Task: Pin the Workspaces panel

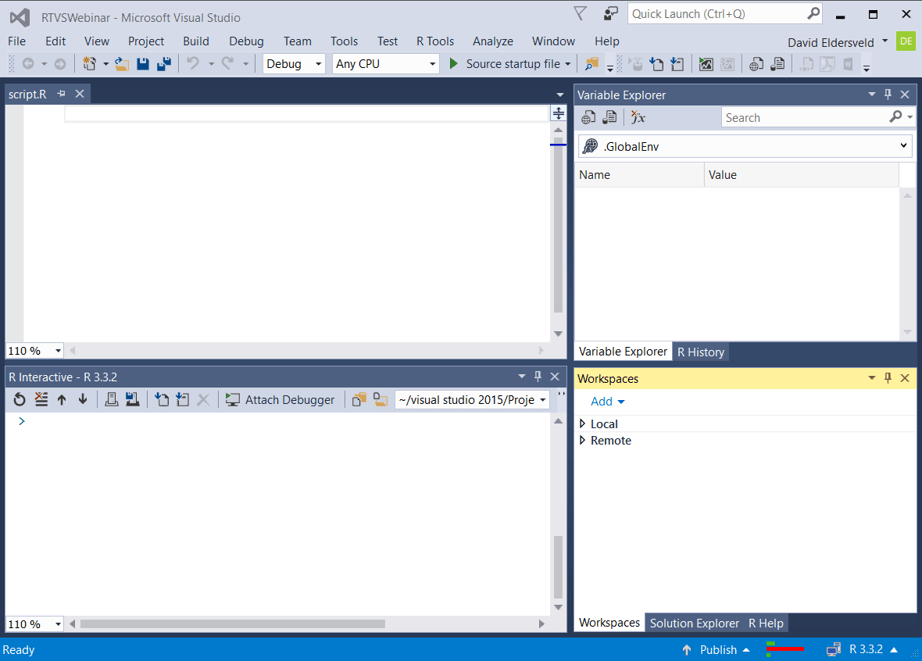Action: point(888,378)
